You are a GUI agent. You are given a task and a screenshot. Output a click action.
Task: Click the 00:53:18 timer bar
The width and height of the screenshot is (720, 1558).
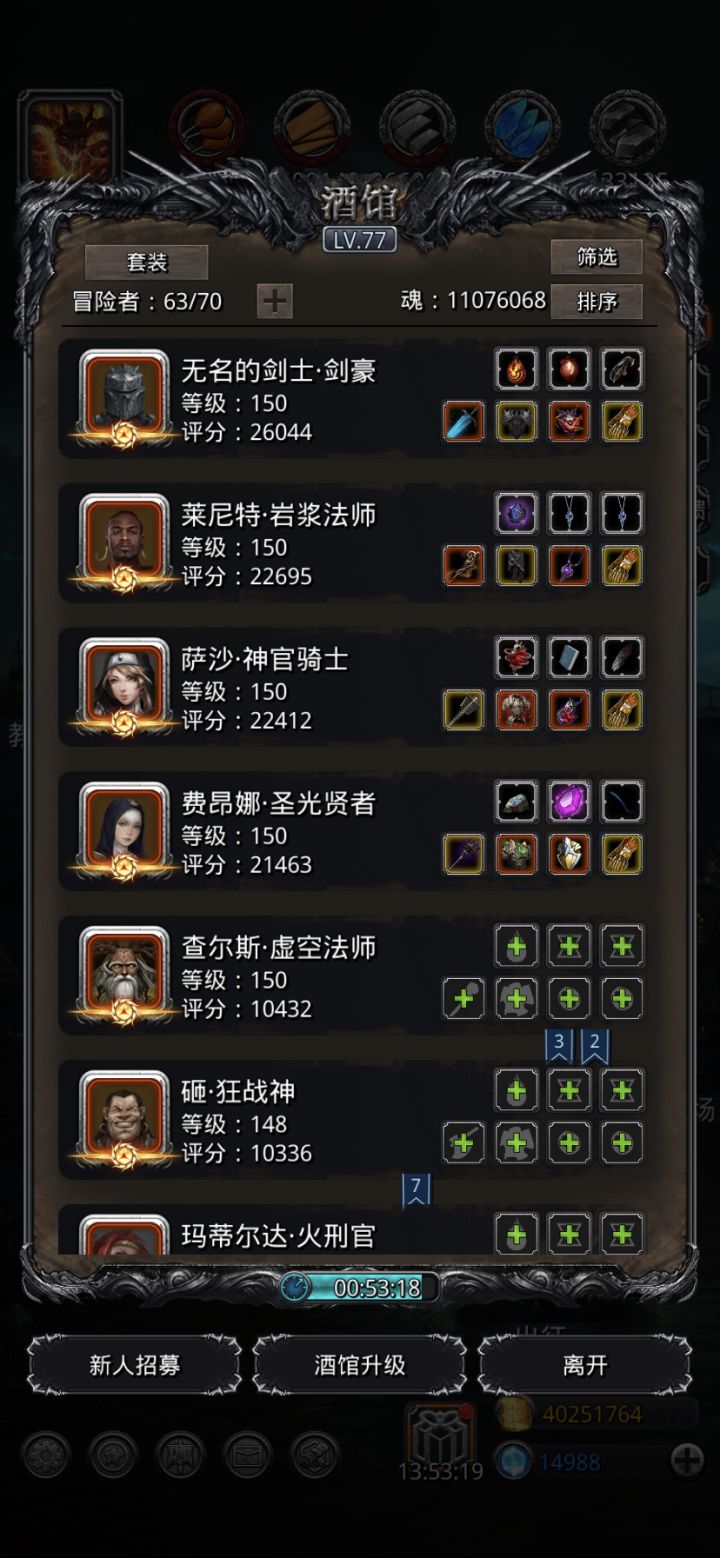360,1288
